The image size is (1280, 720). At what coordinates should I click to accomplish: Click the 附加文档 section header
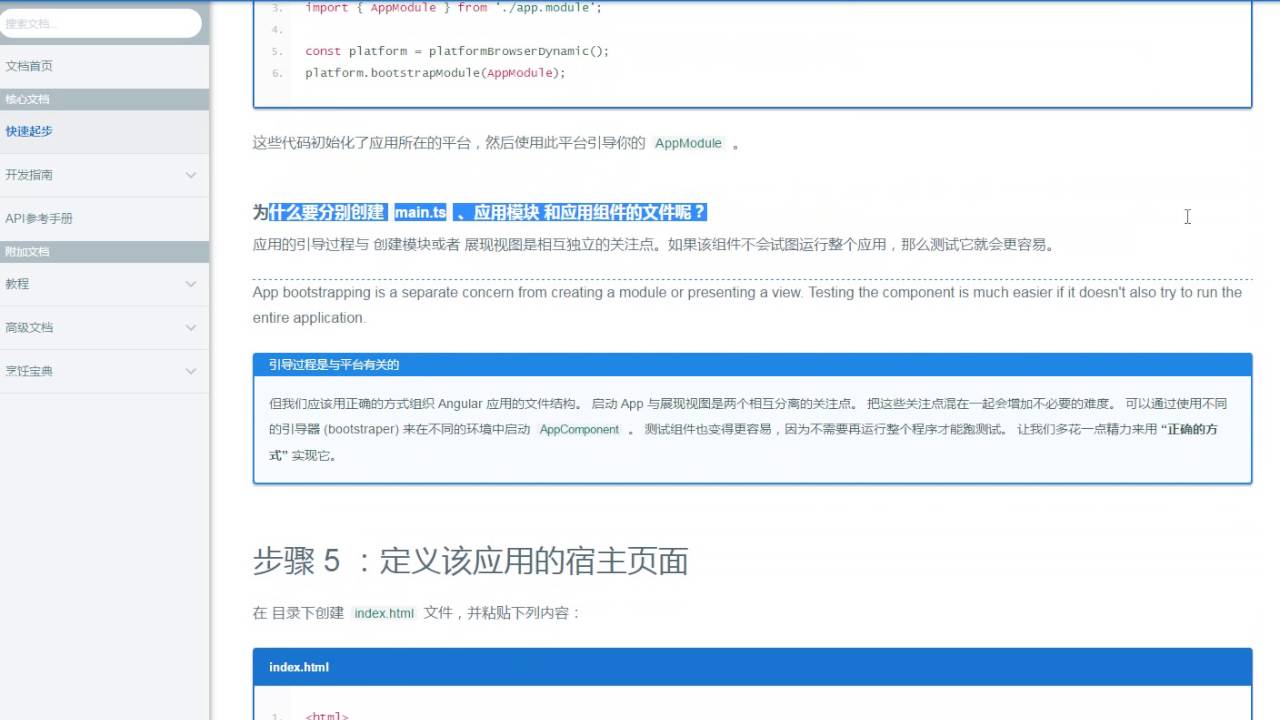(104, 252)
